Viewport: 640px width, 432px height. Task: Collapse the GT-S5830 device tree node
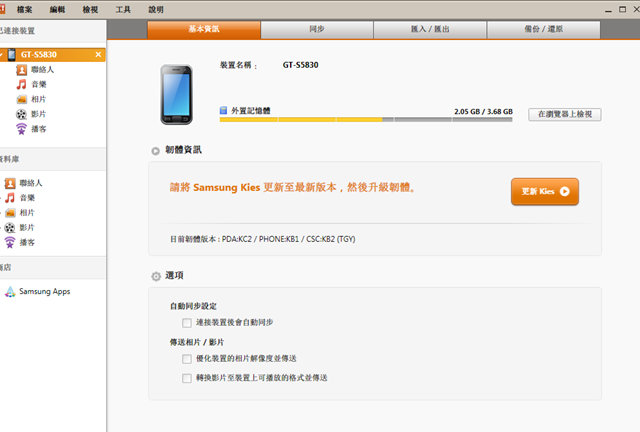[x=1, y=54]
